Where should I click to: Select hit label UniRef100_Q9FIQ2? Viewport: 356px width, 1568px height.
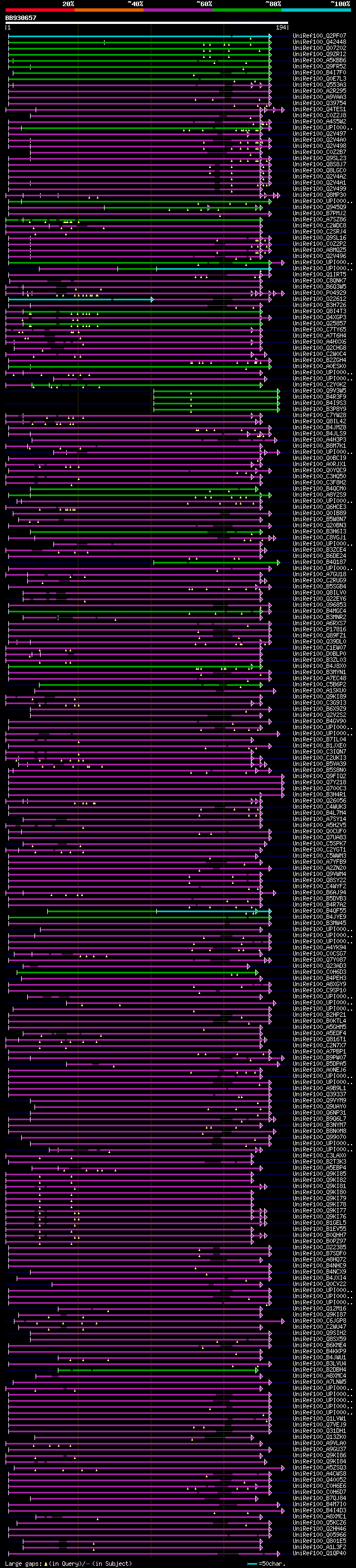click(x=319, y=776)
